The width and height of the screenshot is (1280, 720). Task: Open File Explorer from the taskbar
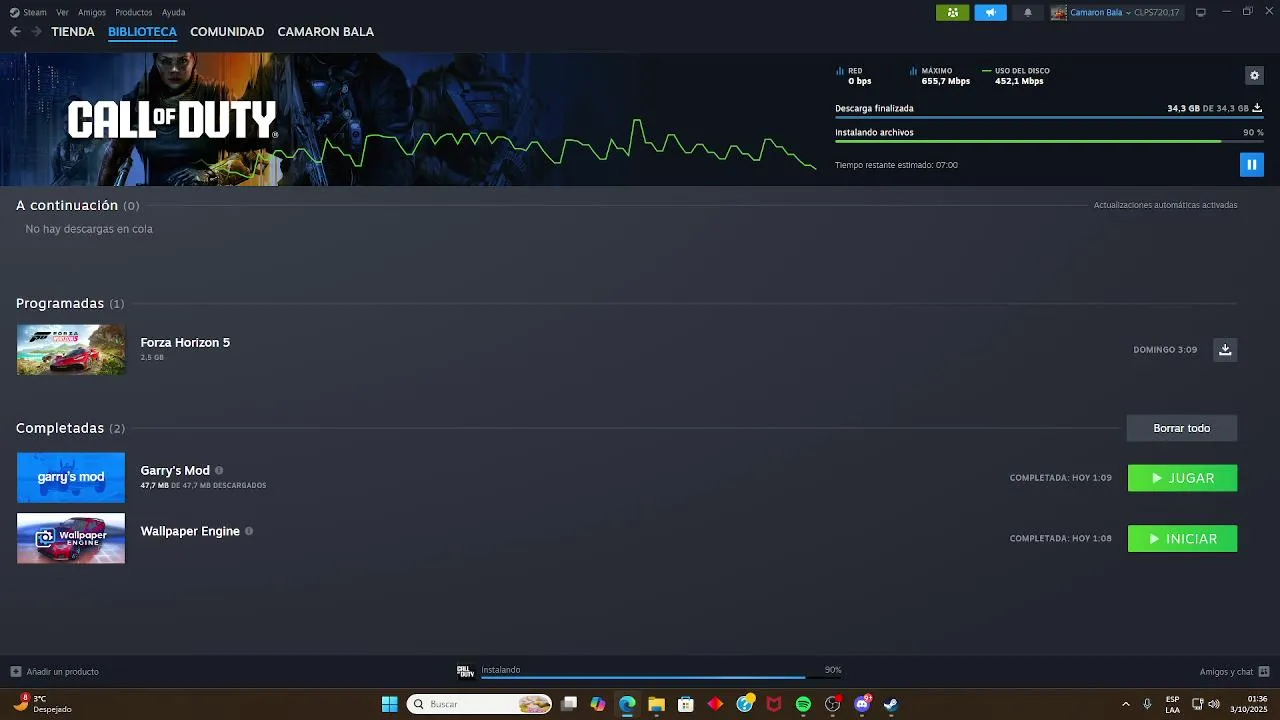(656, 704)
